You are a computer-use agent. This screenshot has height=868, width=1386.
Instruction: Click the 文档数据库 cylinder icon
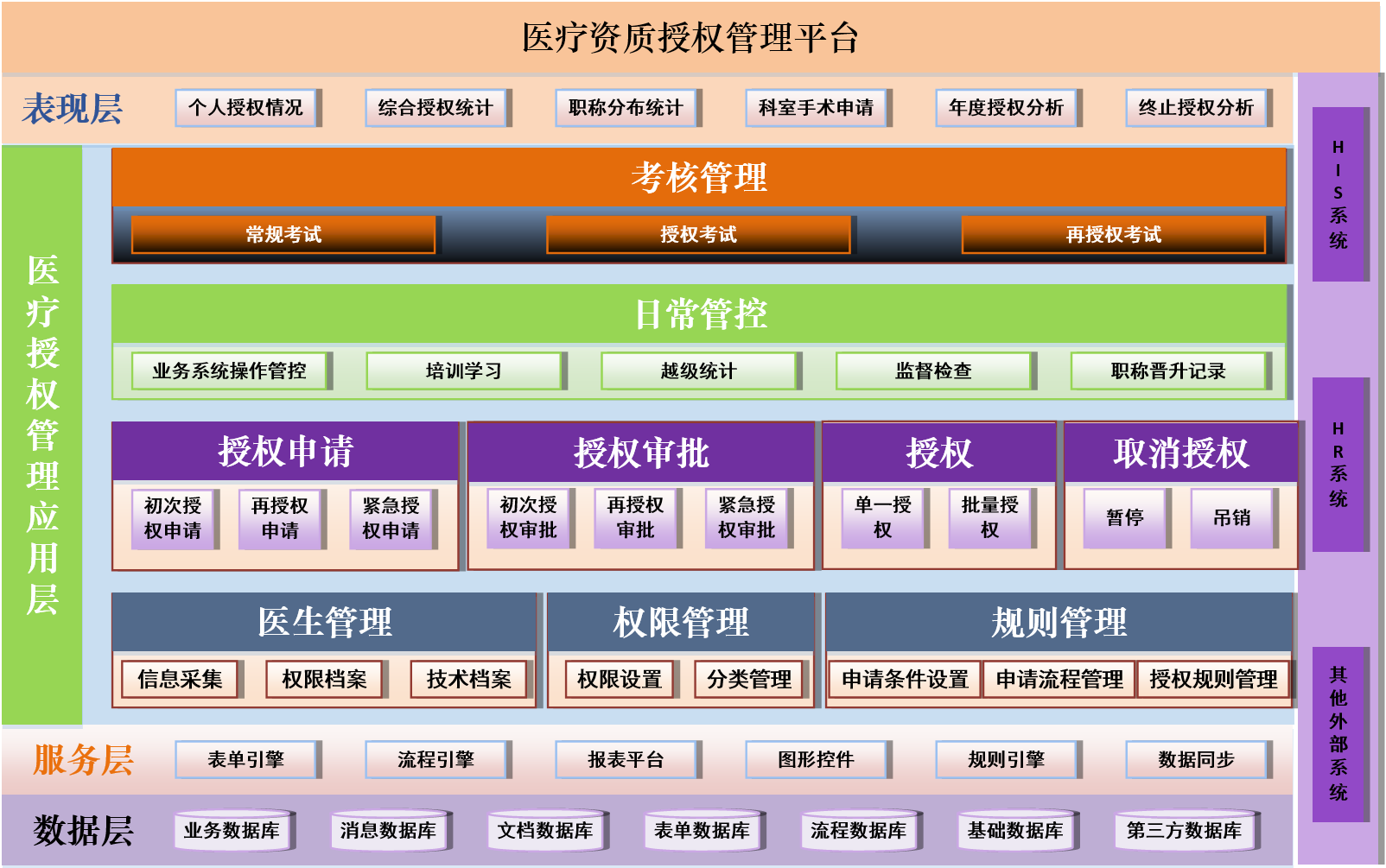545,831
